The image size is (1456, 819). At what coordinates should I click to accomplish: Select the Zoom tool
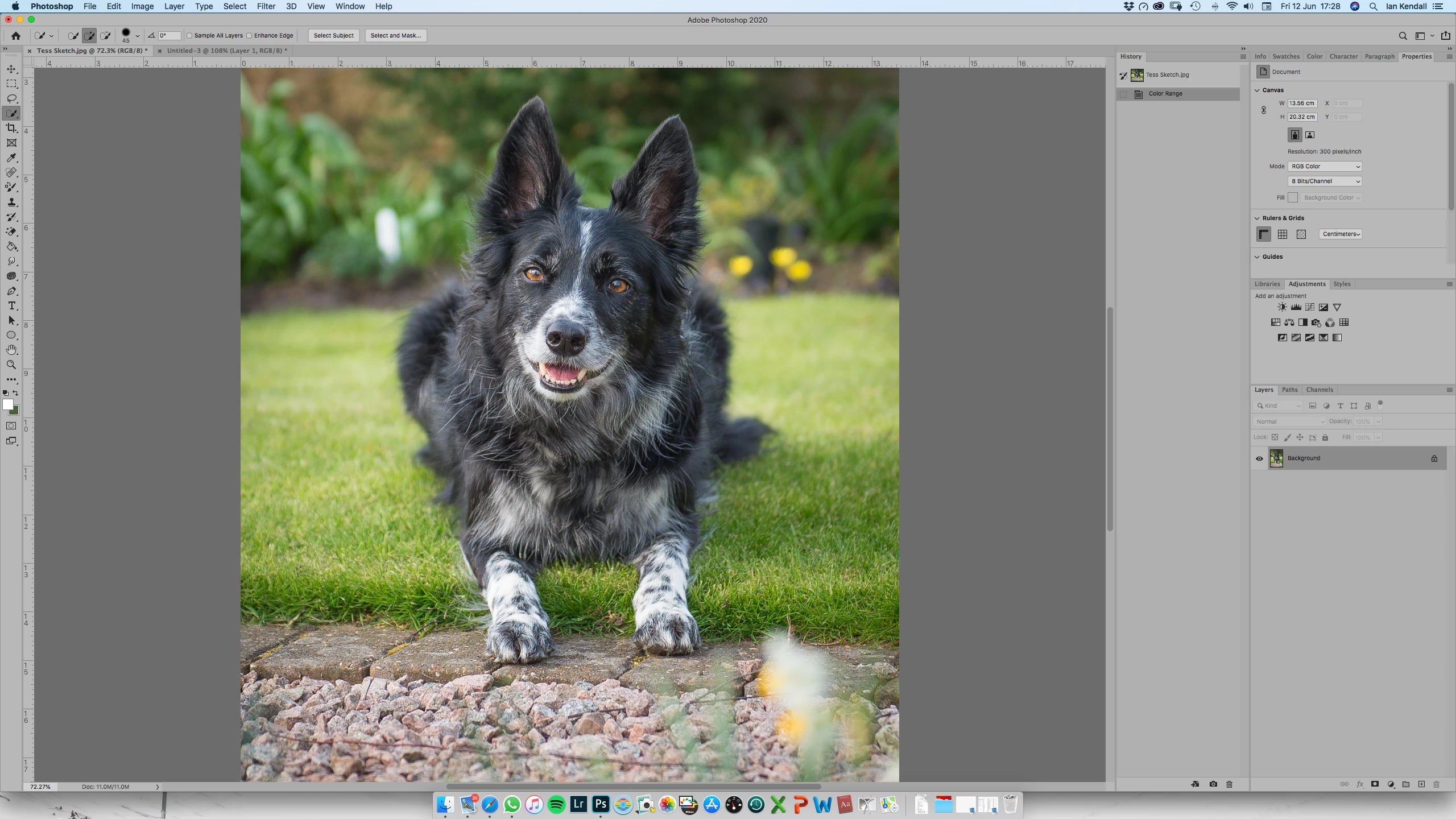click(11, 365)
